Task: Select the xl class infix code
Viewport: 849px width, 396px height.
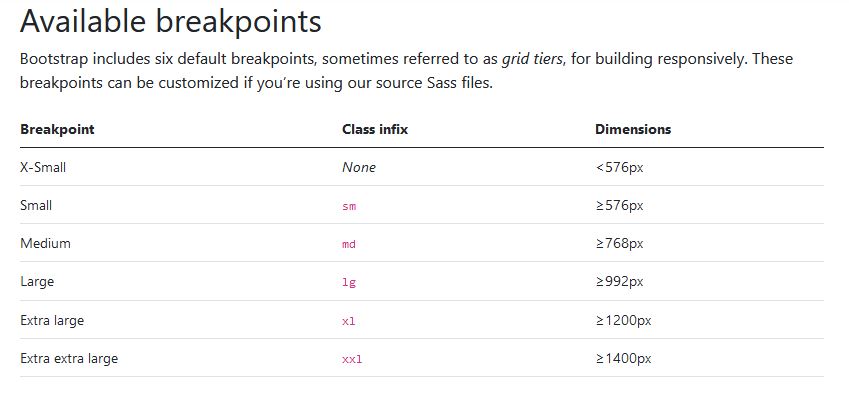Action: (x=349, y=321)
